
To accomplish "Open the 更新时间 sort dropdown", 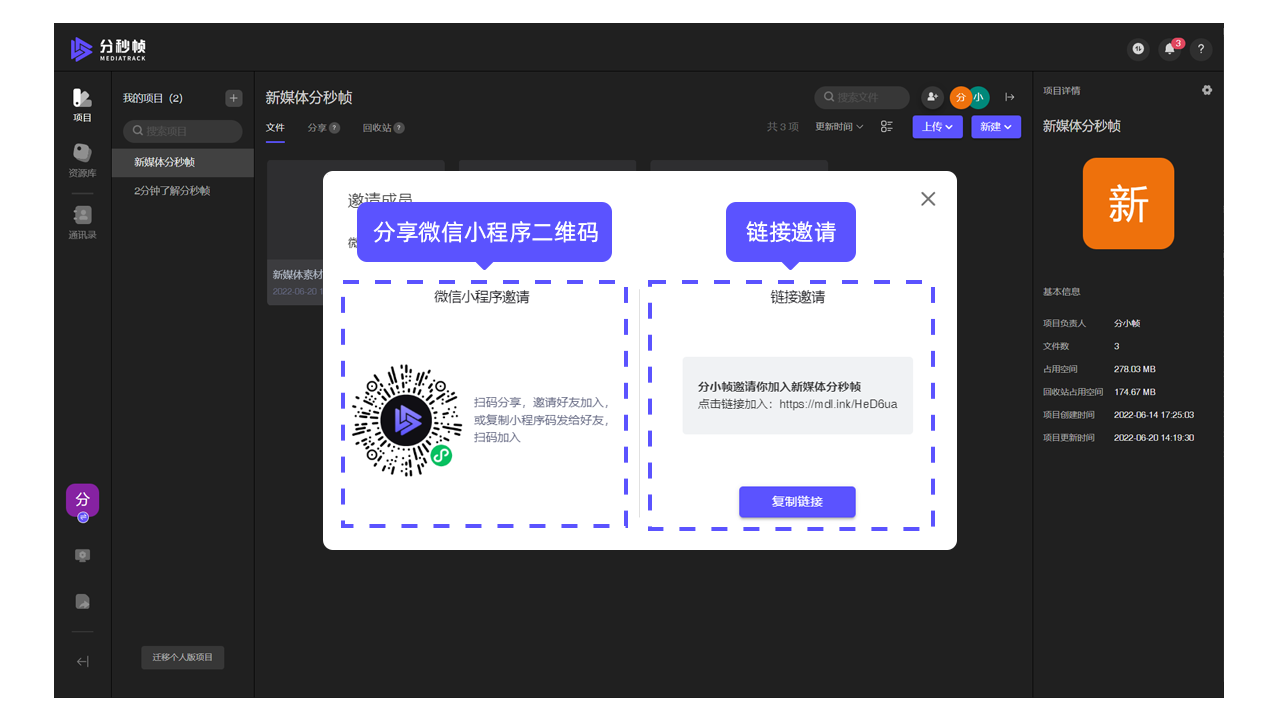I will (x=839, y=127).
